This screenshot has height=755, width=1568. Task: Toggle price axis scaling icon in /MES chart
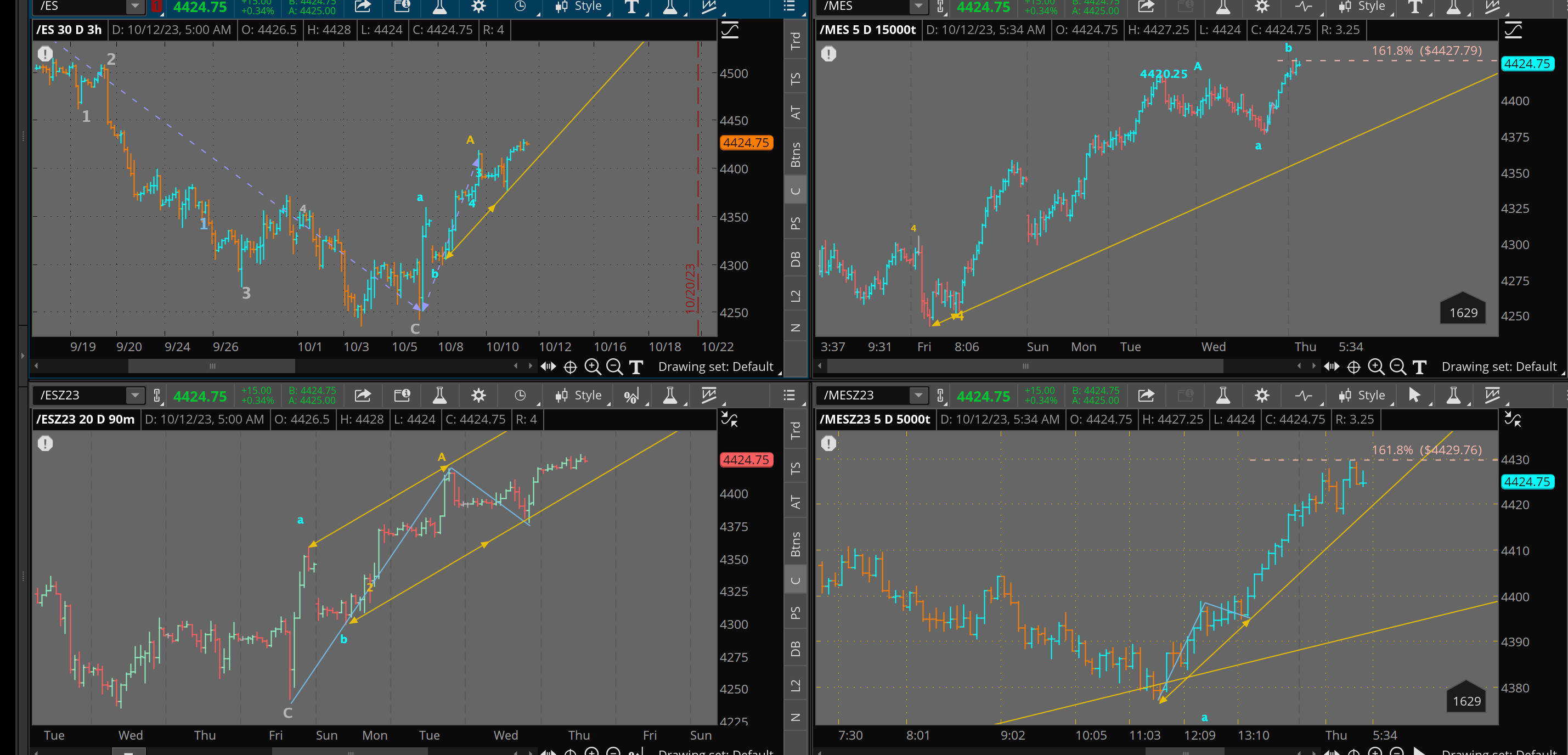coord(1513,30)
